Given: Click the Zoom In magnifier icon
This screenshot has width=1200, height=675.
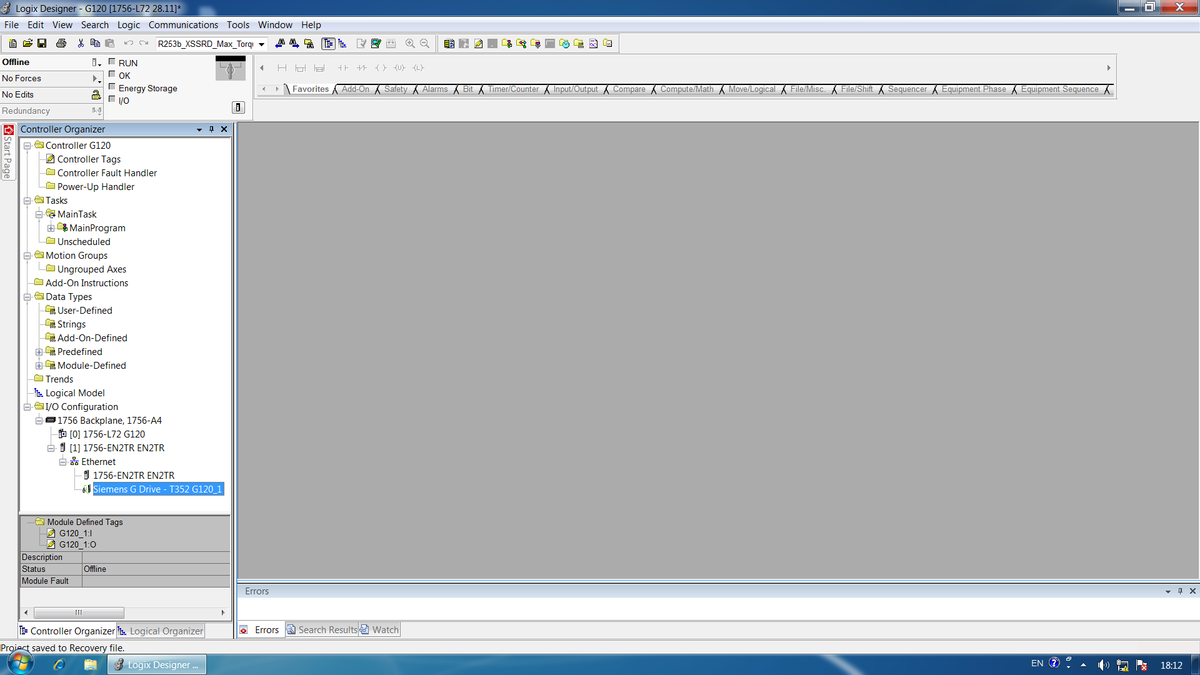Looking at the screenshot, I should (410, 44).
